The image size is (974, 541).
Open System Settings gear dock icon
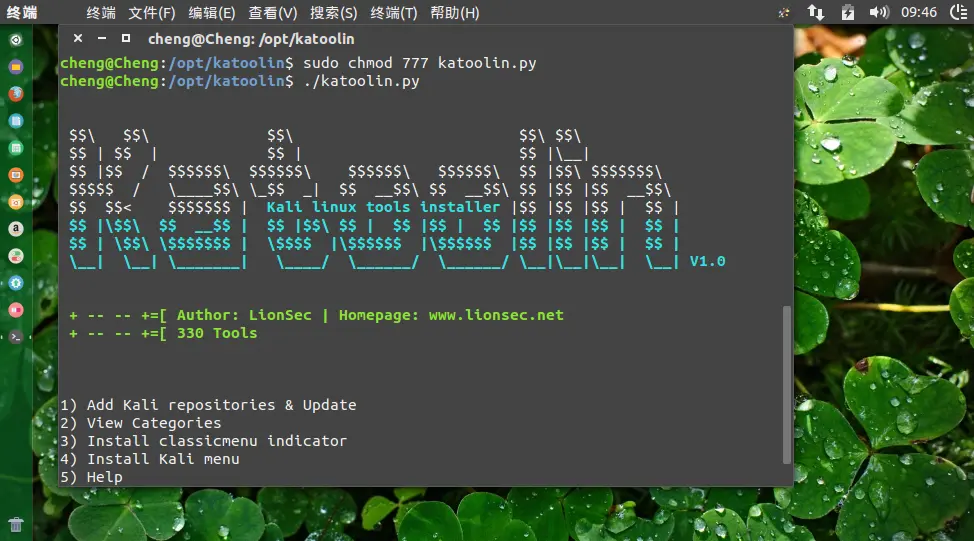(x=16, y=283)
